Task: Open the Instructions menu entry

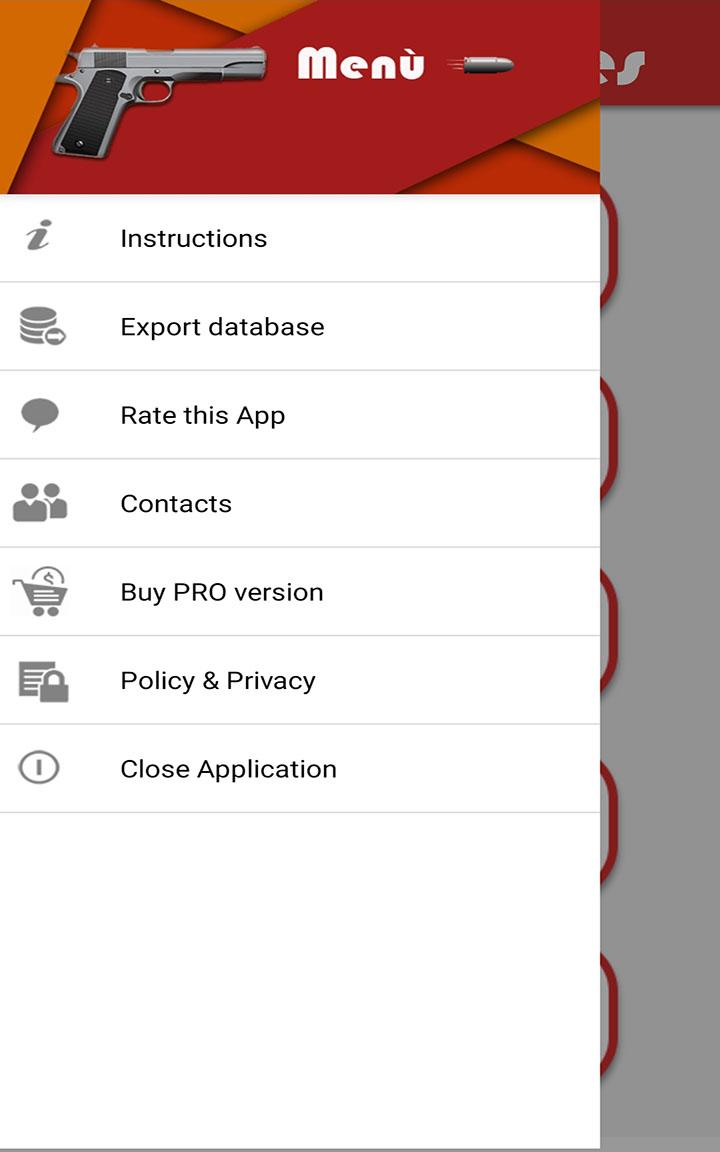Action: coord(193,238)
